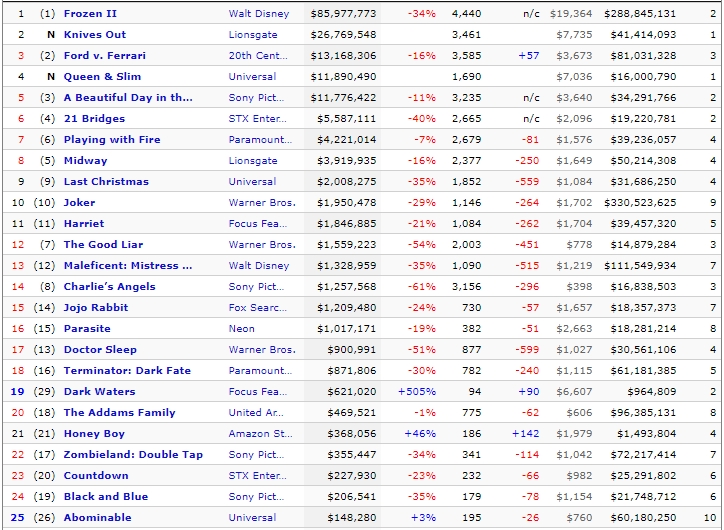Select the -599 theater change for Doctor Sleep
Screen dimensions: 724x530
coord(527,349)
